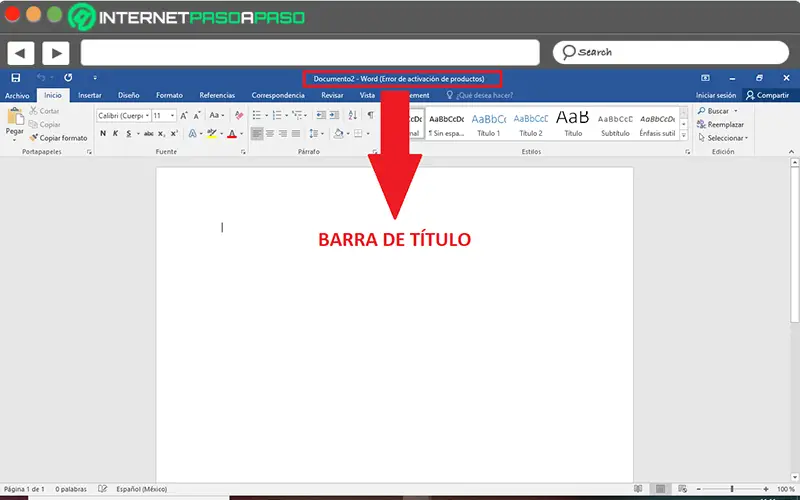Click the align right icon
The height and width of the screenshot is (500, 800).
coord(283,134)
